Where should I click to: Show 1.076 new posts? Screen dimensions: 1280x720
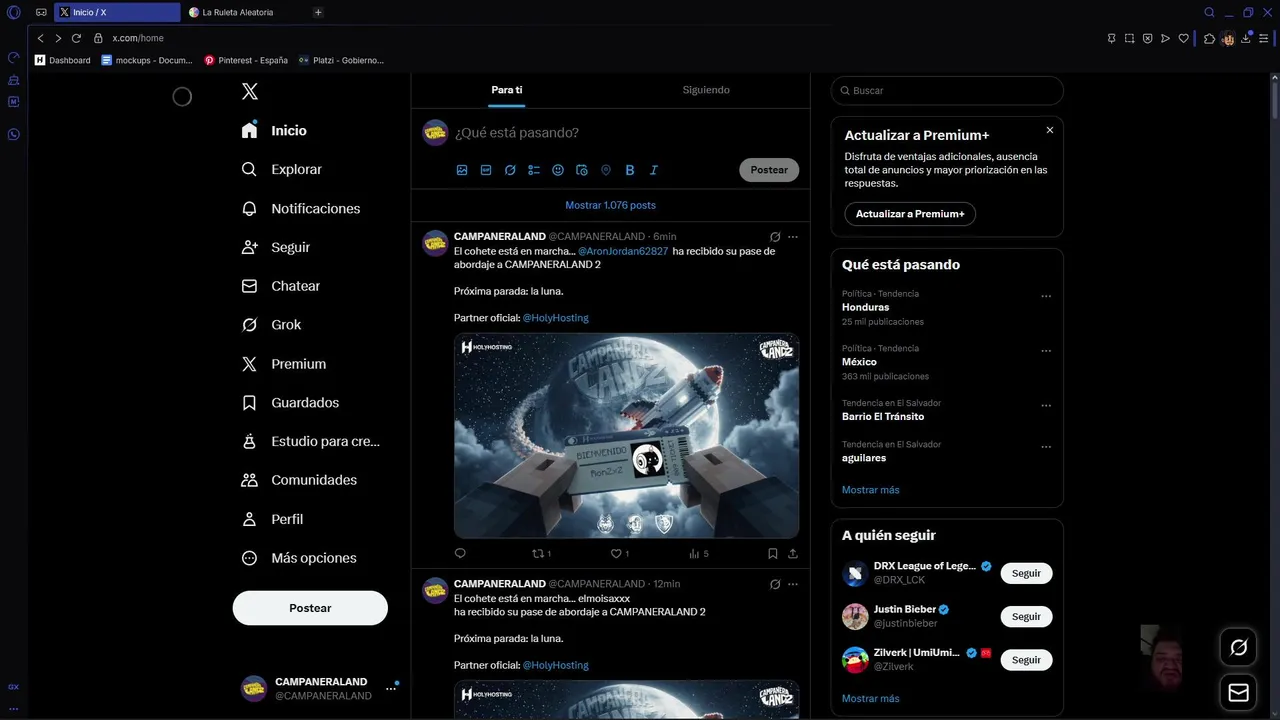tap(611, 205)
